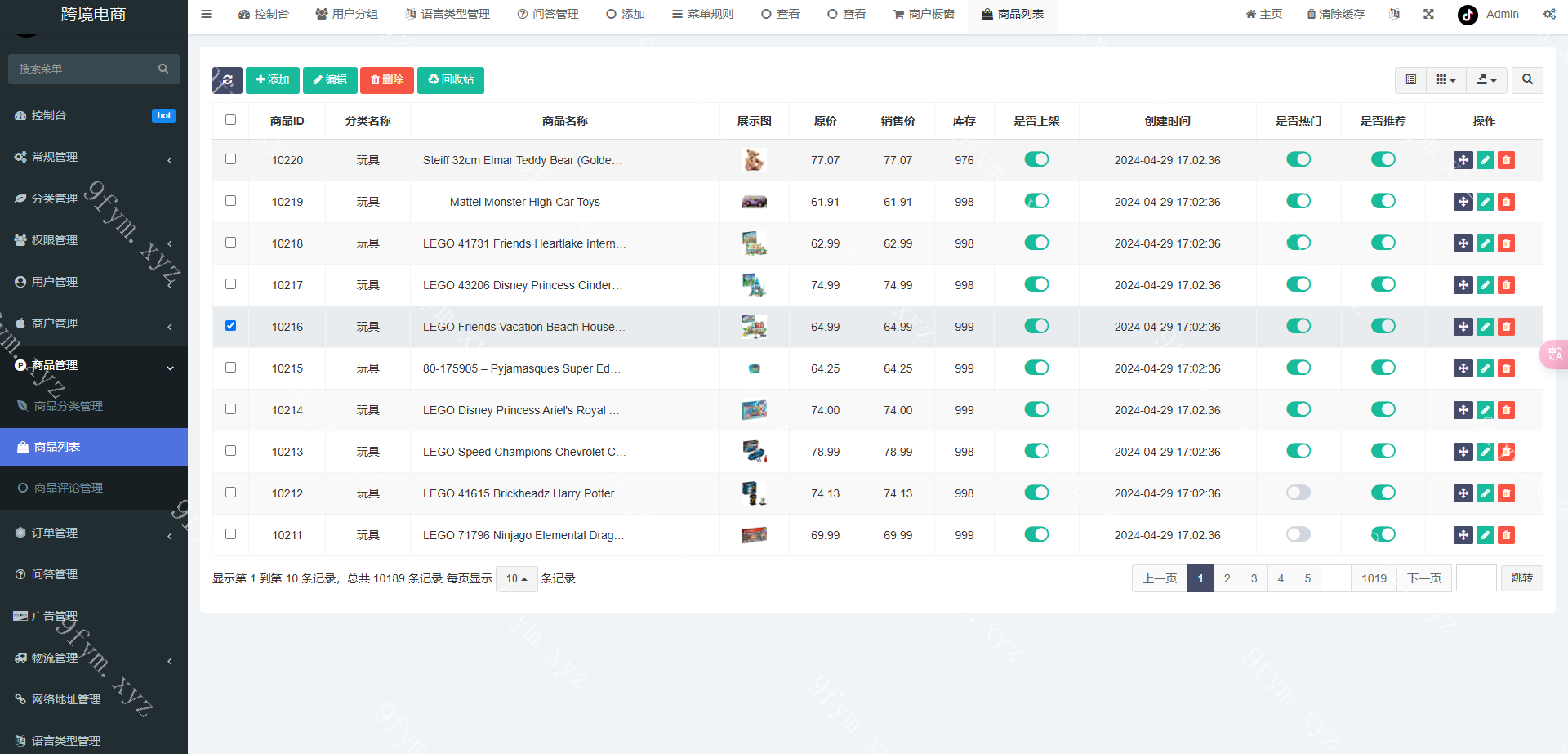The image size is (1568, 754).
Task: Open 网络地址管理 in the sidebar
Action: coord(94,699)
